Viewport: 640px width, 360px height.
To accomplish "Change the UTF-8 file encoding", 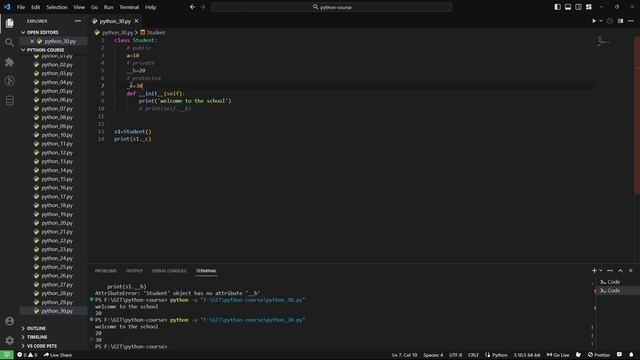I will click(x=456, y=355).
